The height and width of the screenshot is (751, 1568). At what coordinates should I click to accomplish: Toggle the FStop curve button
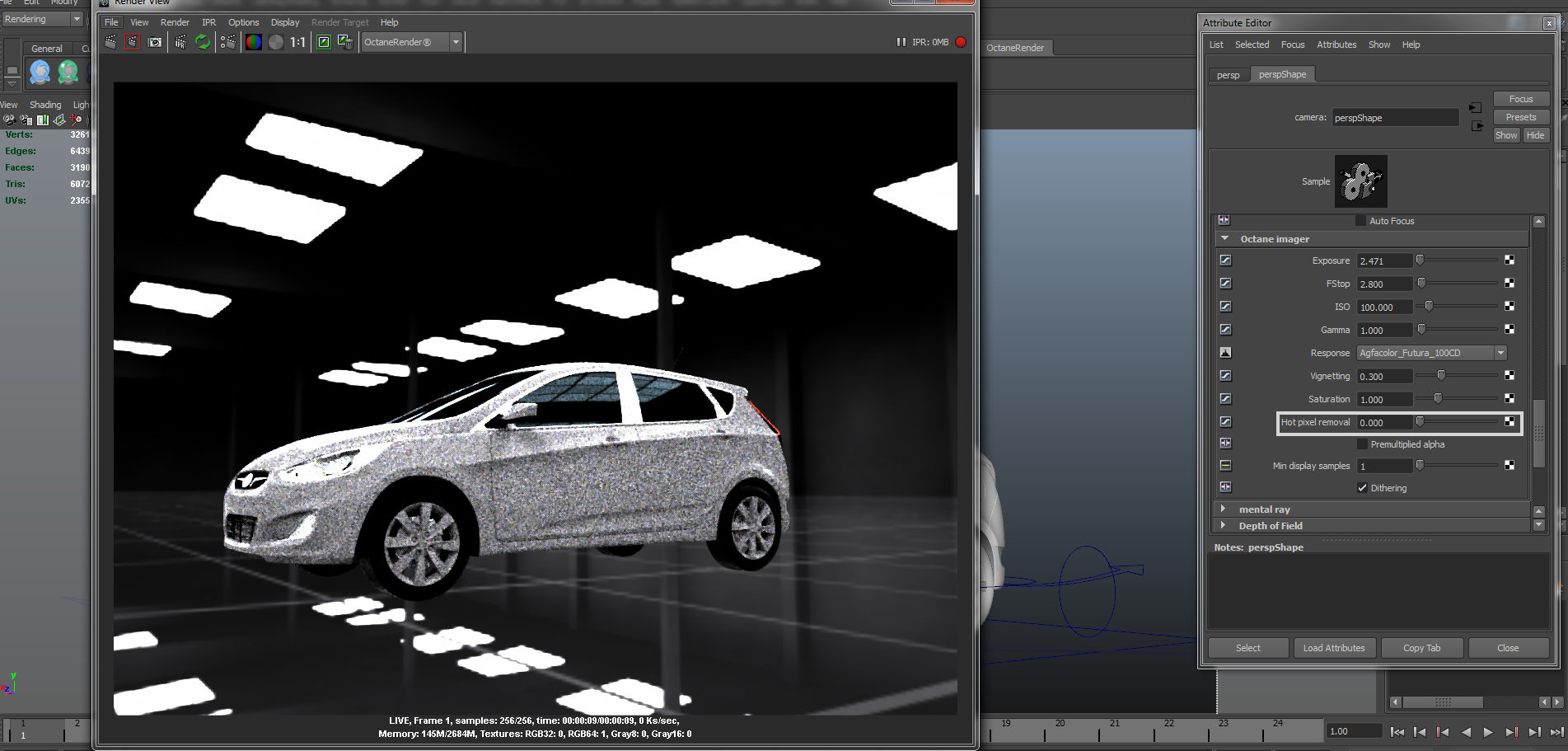coord(1225,284)
